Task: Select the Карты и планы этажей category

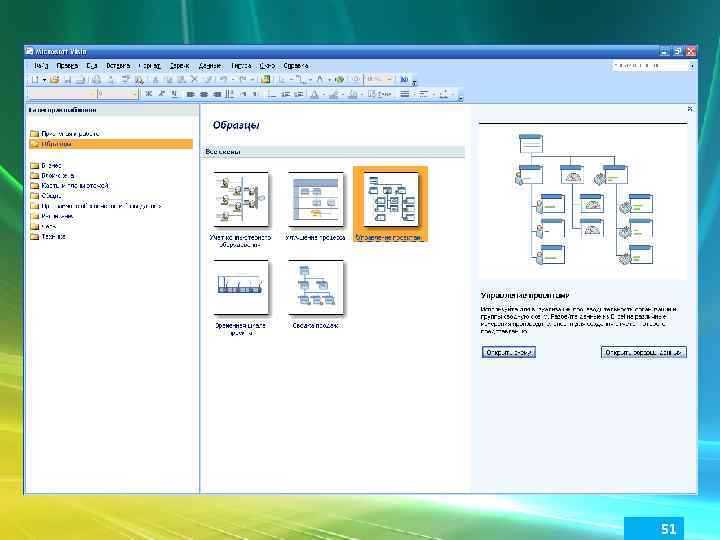Action: [x=70, y=186]
